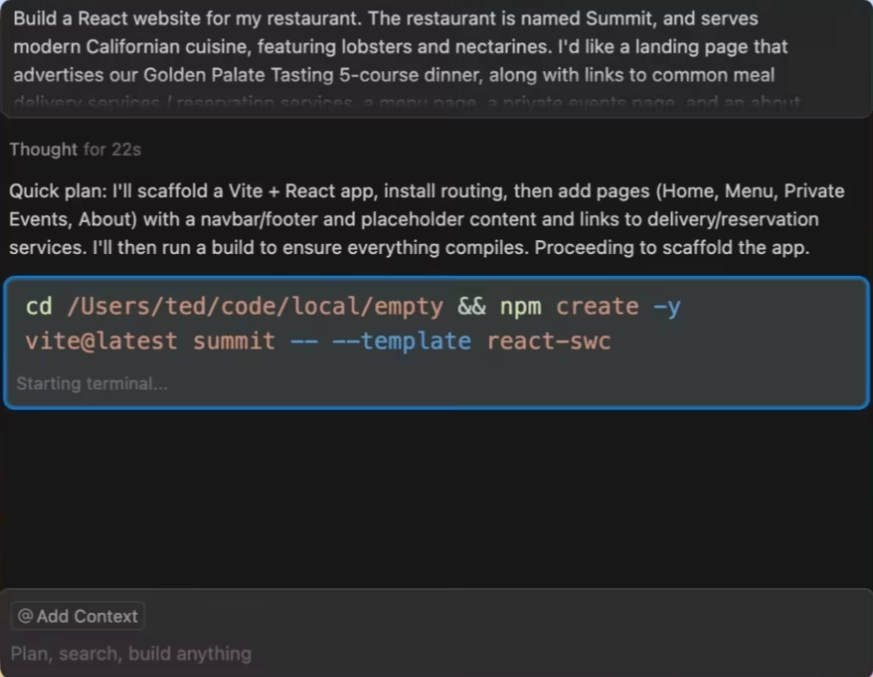This screenshot has height=677, width=873.
Task: Click the '22s' thinking duration label
Action: (x=126, y=149)
